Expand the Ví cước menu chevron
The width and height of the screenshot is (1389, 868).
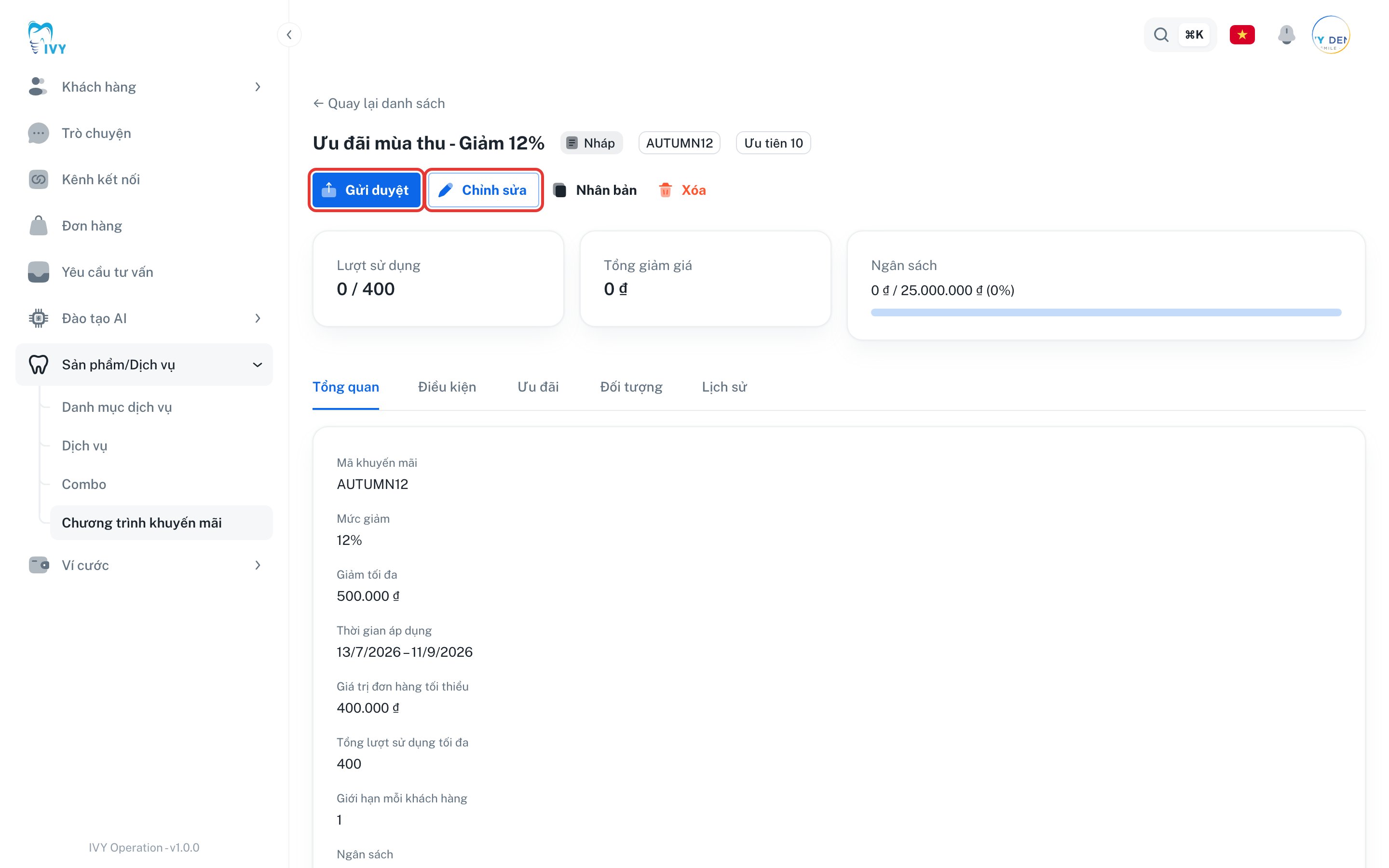pos(258,565)
